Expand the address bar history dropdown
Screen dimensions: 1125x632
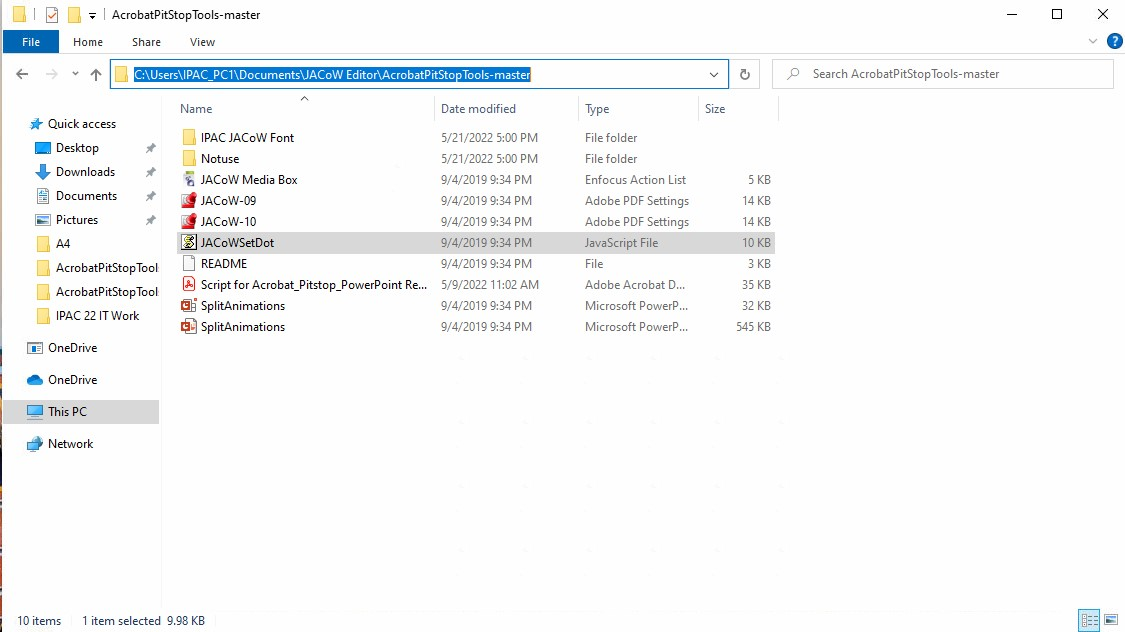click(714, 74)
